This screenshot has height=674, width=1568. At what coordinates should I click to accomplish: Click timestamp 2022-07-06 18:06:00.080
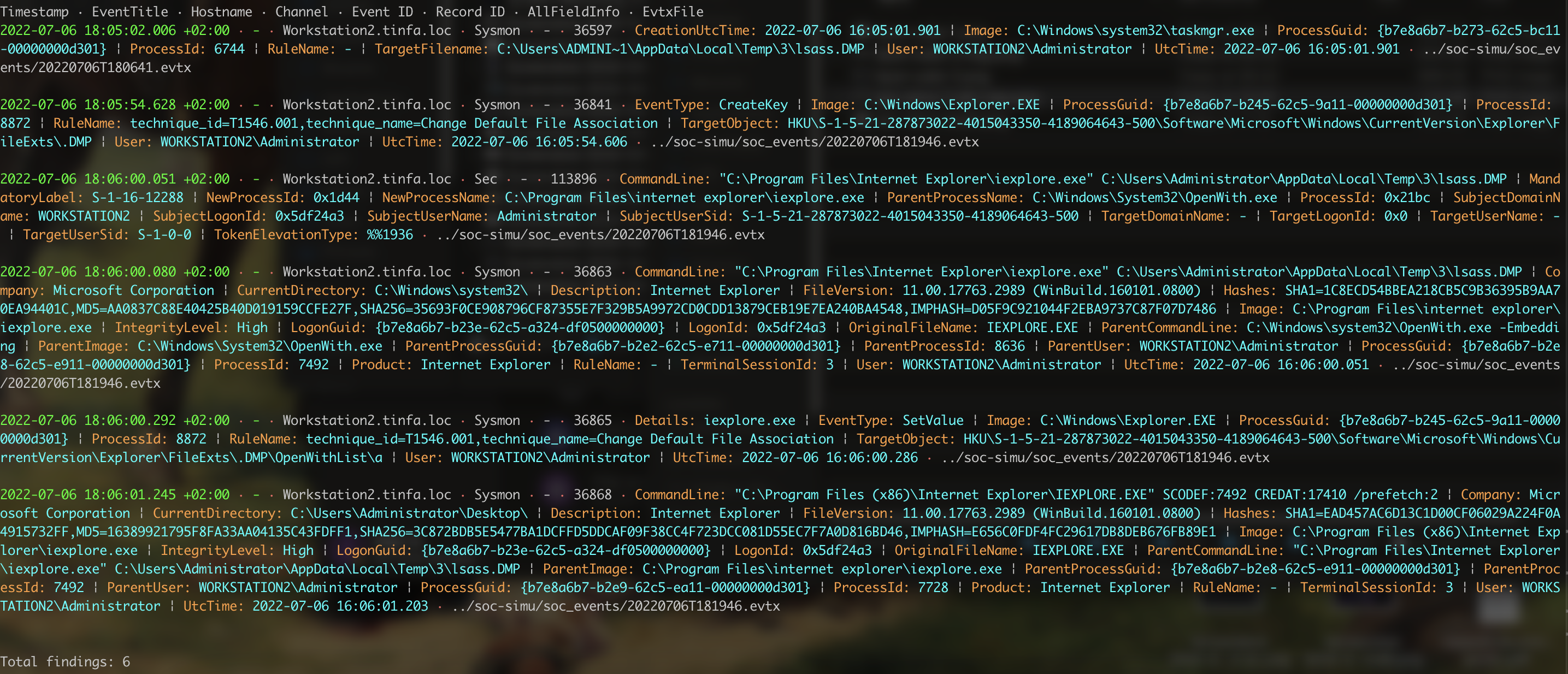tap(89, 271)
